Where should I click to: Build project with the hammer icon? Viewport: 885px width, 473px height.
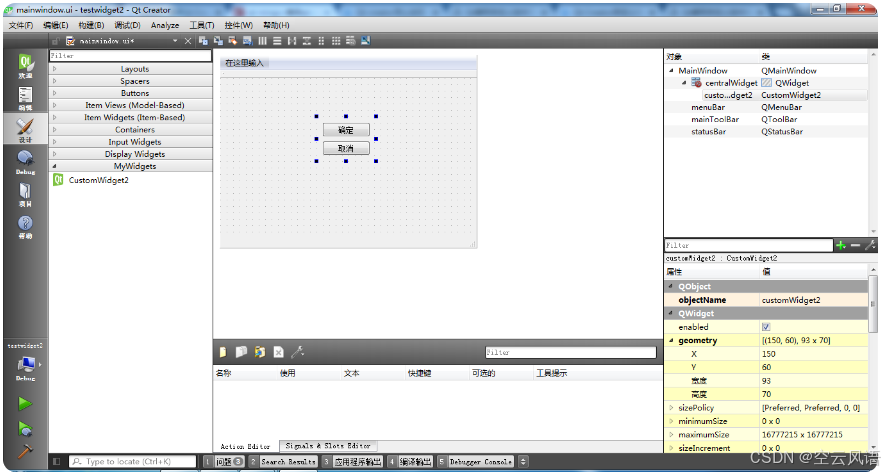25,452
